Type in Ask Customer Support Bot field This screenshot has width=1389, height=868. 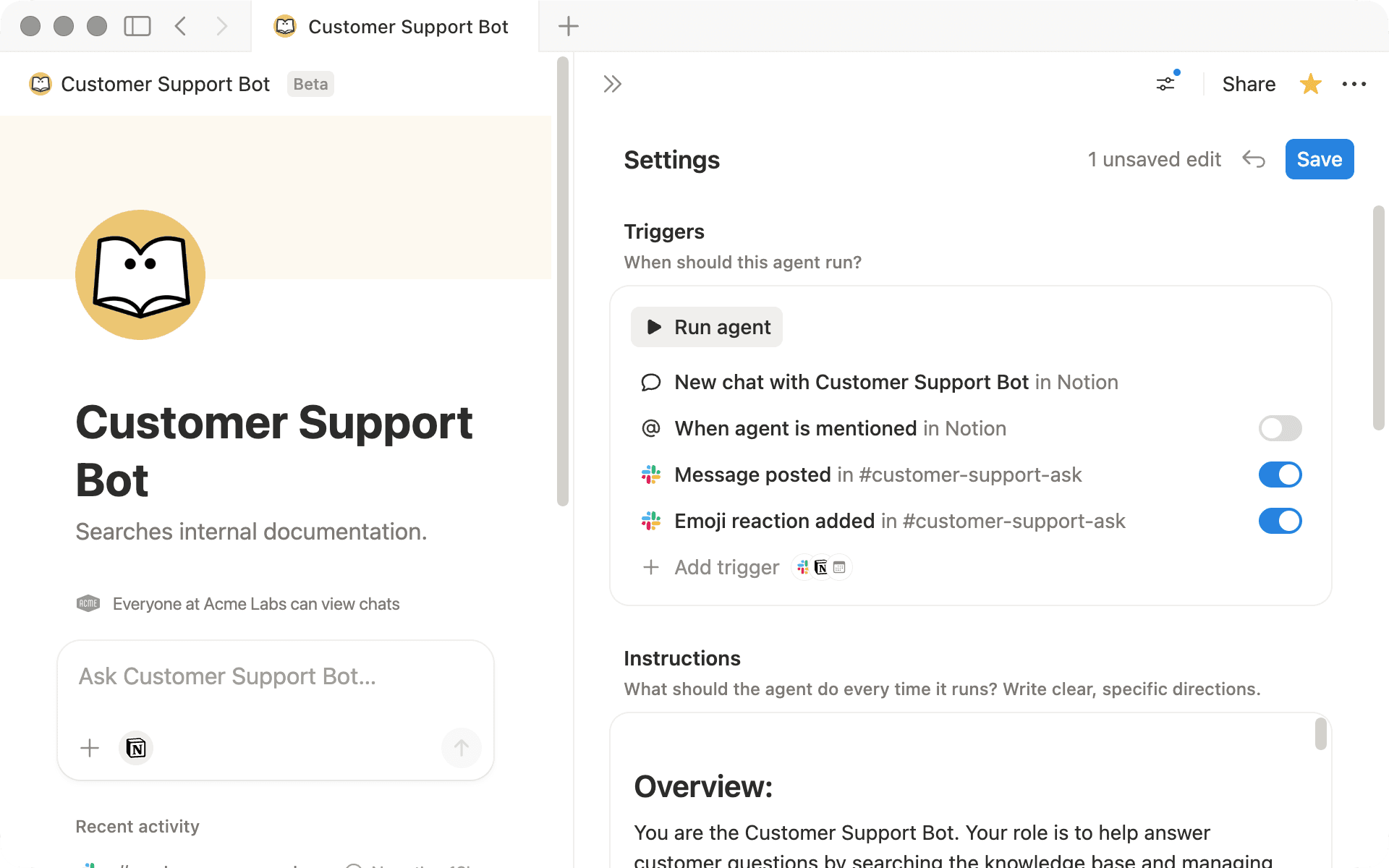click(x=275, y=677)
